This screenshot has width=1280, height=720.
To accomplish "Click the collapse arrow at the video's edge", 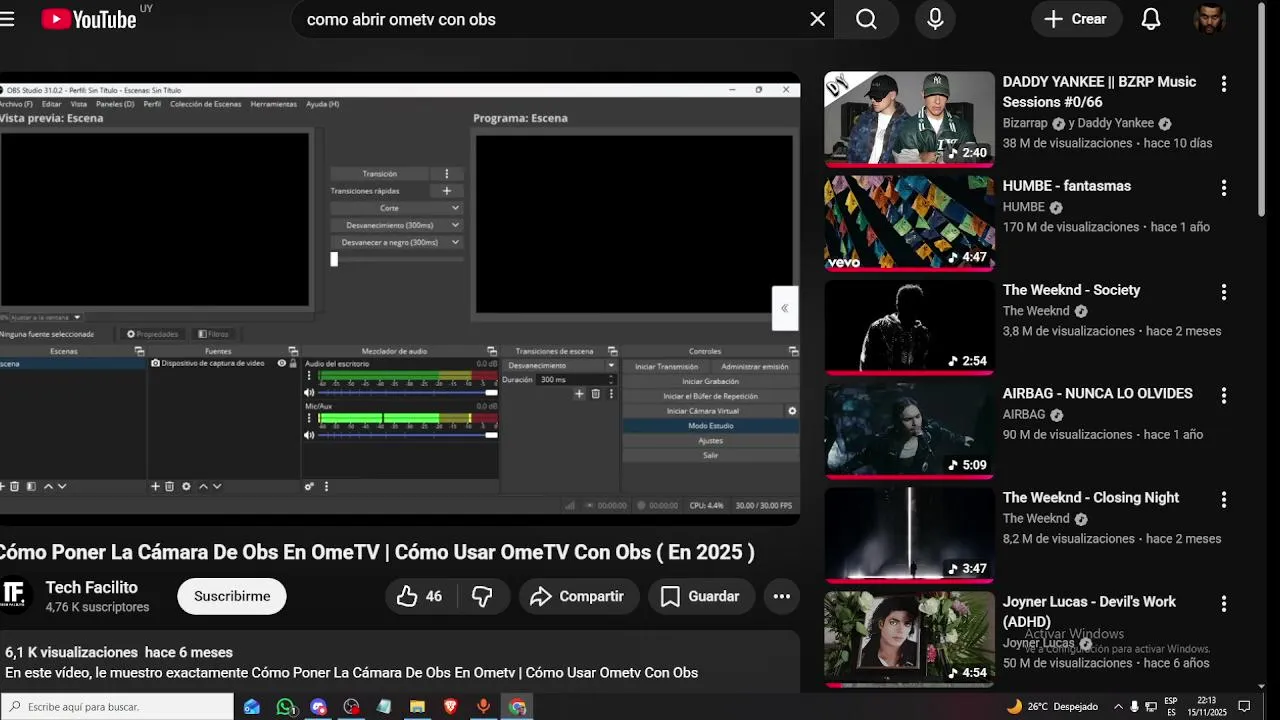I will pyautogui.click(x=784, y=308).
